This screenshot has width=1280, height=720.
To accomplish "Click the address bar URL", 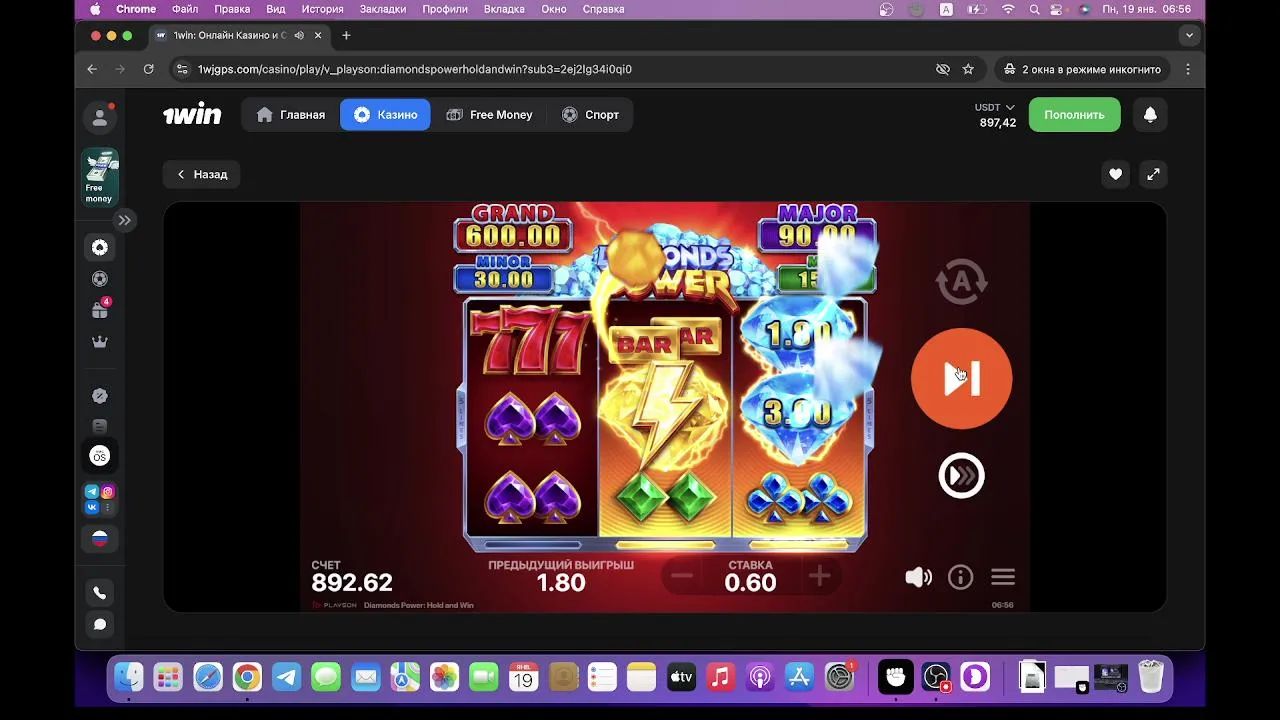I will (414, 69).
